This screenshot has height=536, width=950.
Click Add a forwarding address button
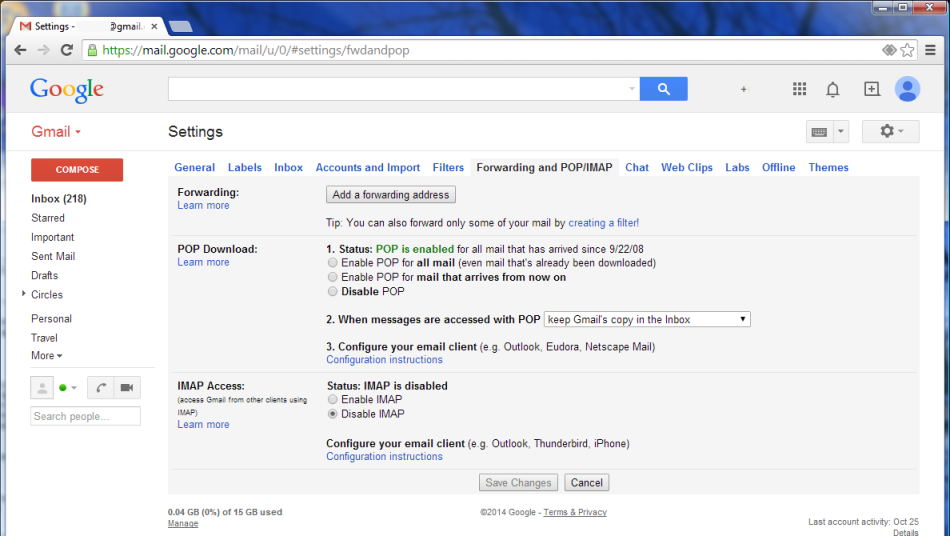point(391,194)
